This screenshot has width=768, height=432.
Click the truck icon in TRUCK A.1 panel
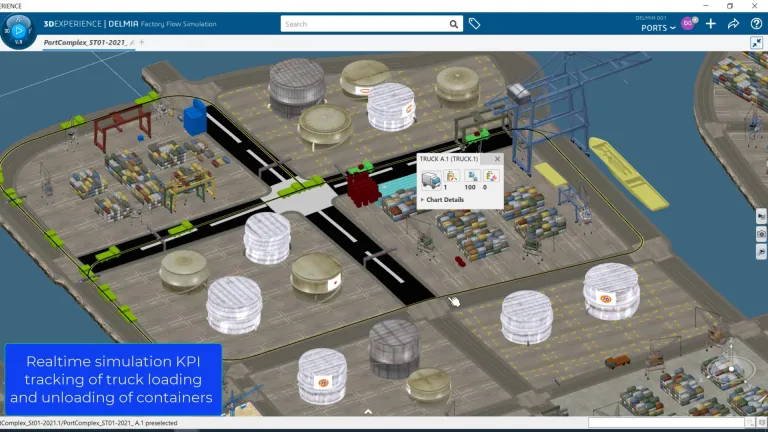click(x=431, y=179)
